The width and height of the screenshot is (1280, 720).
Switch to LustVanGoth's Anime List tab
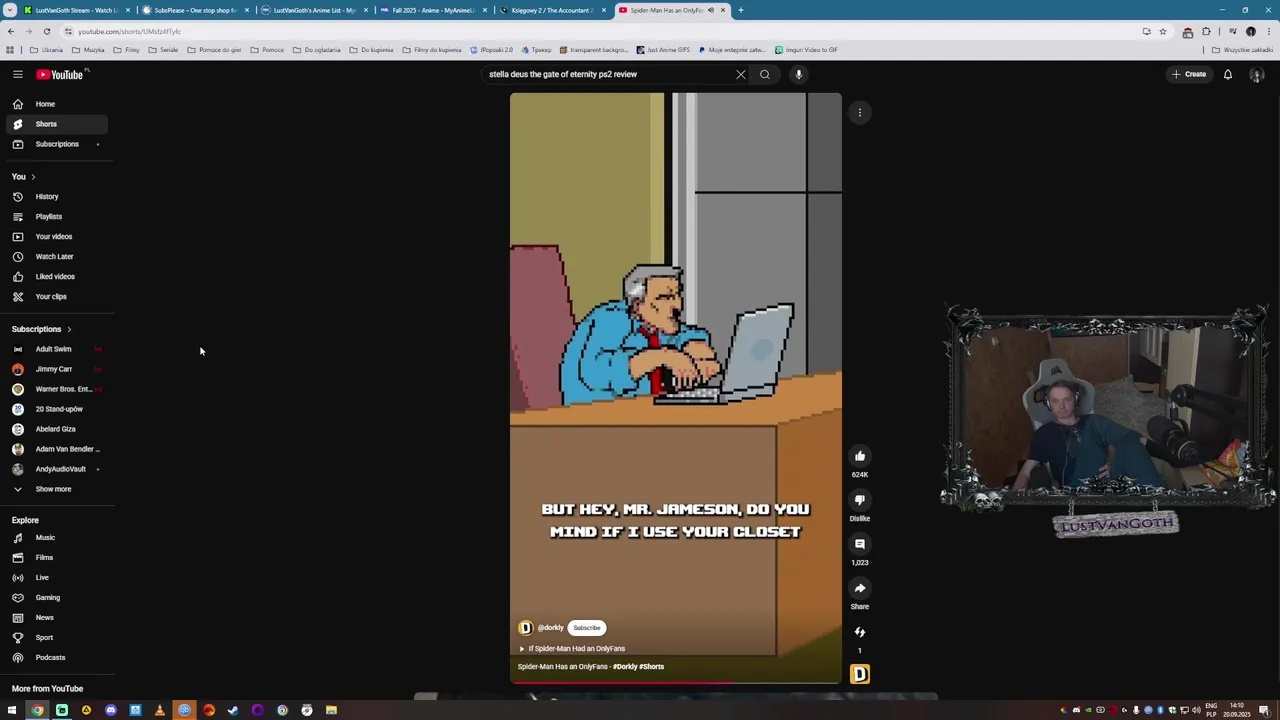tap(314, 10)
